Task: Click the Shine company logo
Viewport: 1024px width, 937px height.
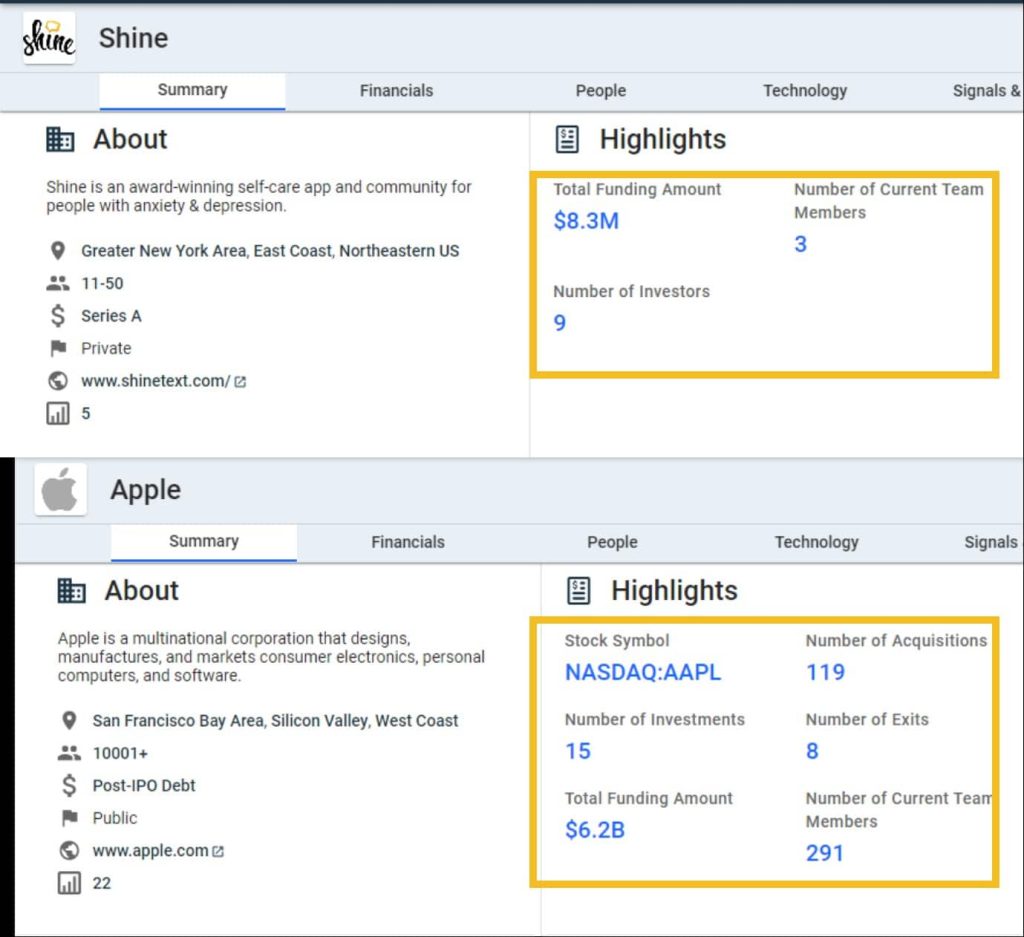Action: click(x=49, y=38)
